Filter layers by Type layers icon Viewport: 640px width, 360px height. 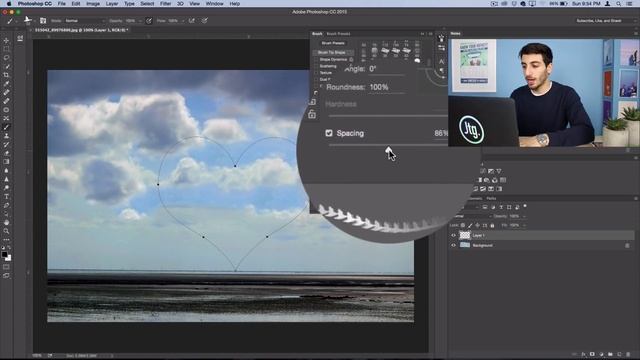pyautogui.click(x=501, y=207)
